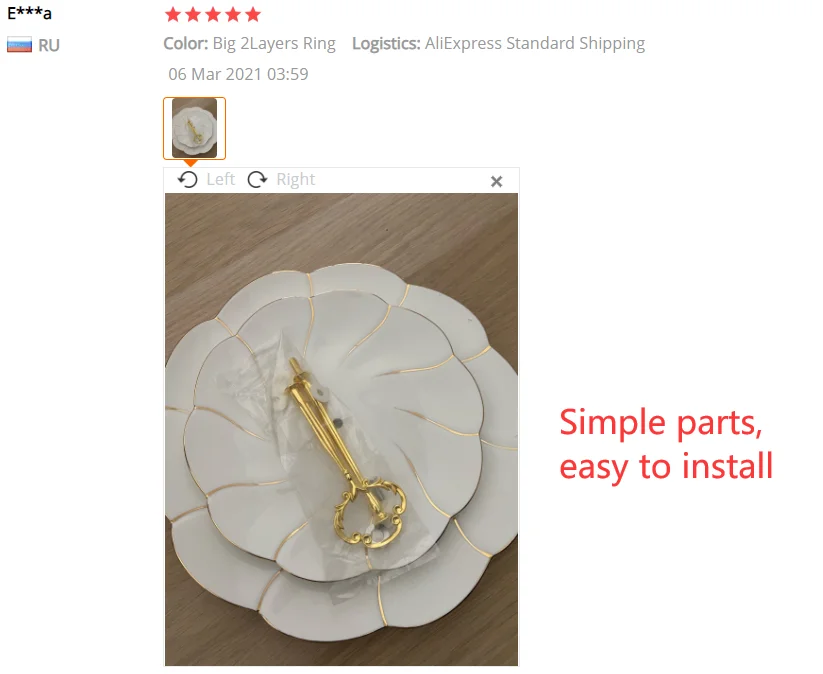The height and width of the screenshot is (674, 823).
Task: Click the second red rating star
Action: click(x=193, y=15)
